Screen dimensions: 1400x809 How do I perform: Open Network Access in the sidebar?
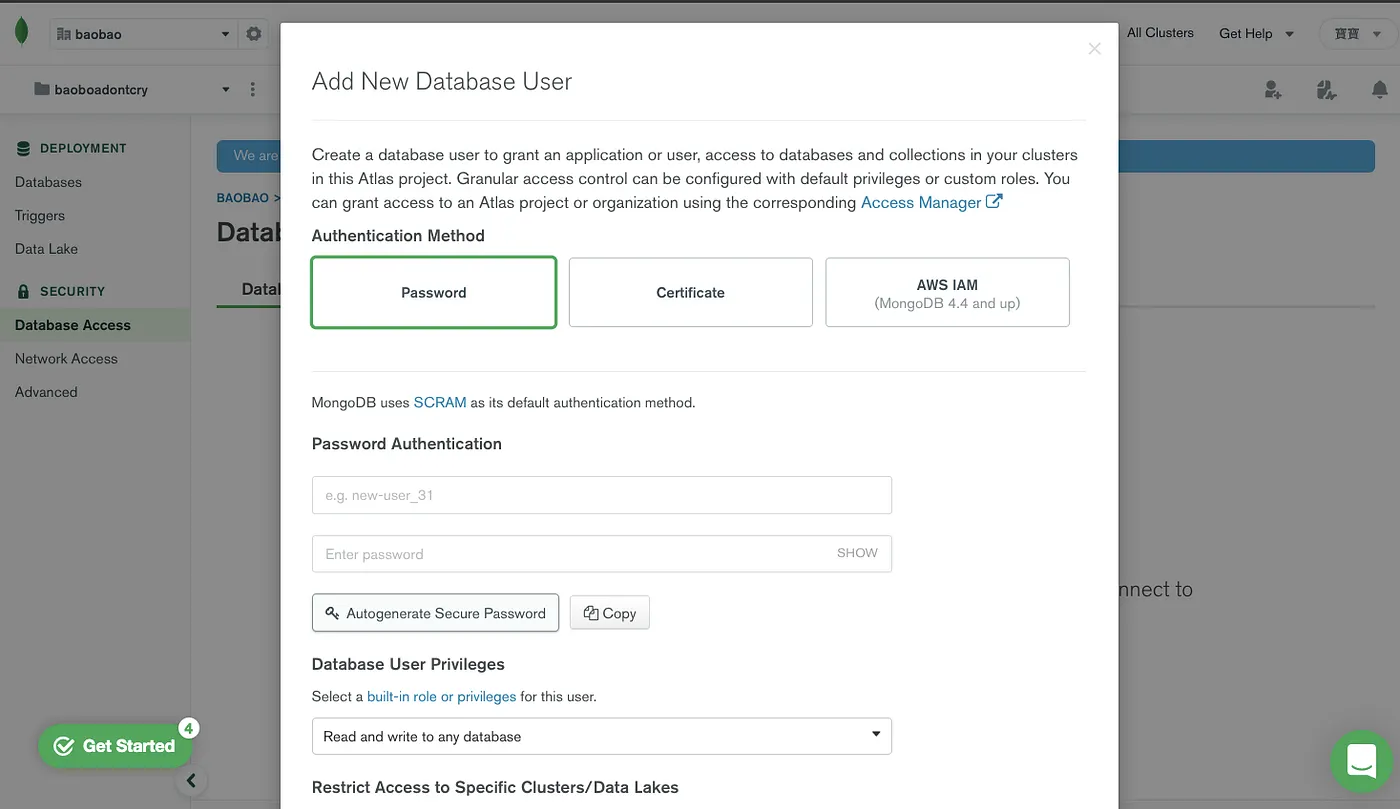pyautogui.click(x=66, y=358)
